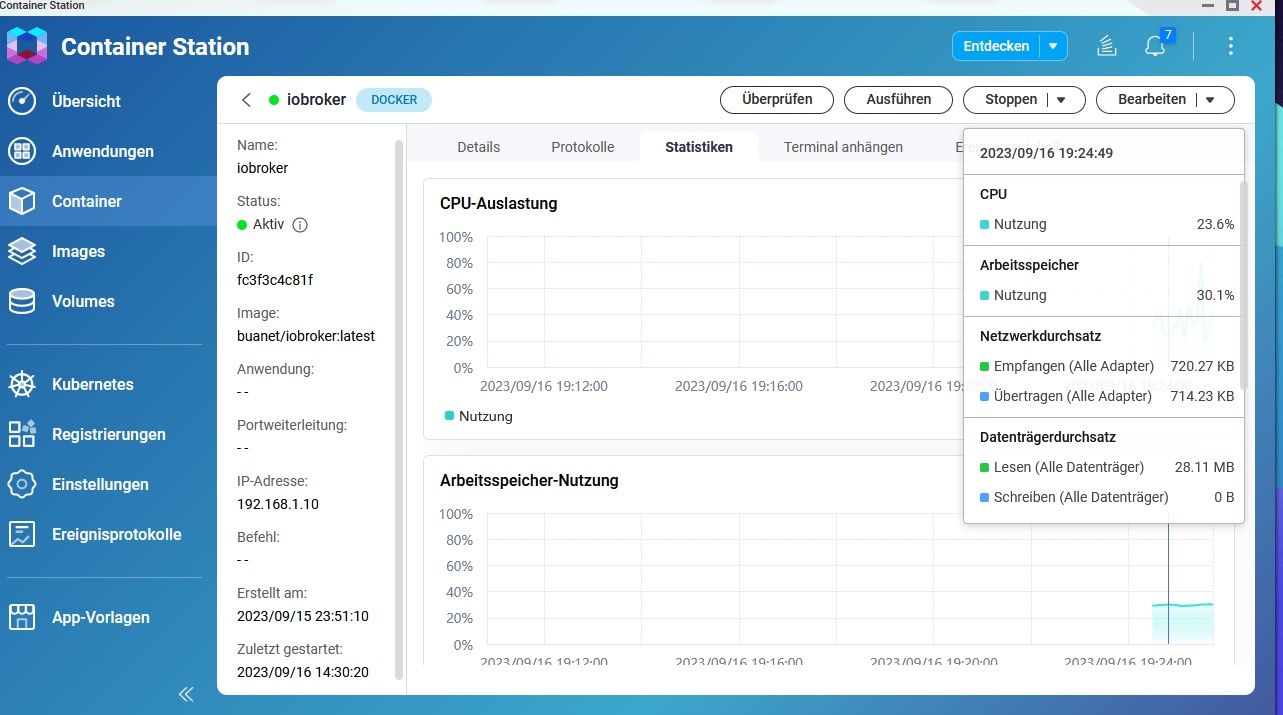Open Registrierungen in the sidebar
Image resolution: width=1283 pixels, height=715 pixels.
pos(108,434)
